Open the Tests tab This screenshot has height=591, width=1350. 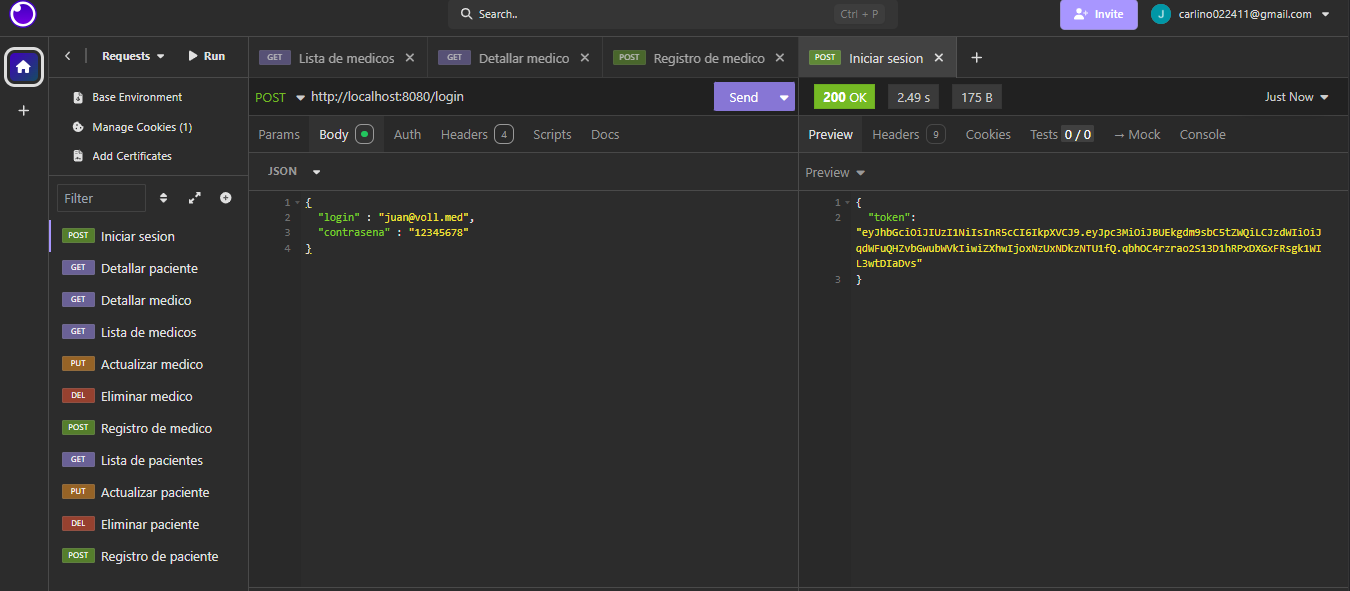click(1061, 134)
